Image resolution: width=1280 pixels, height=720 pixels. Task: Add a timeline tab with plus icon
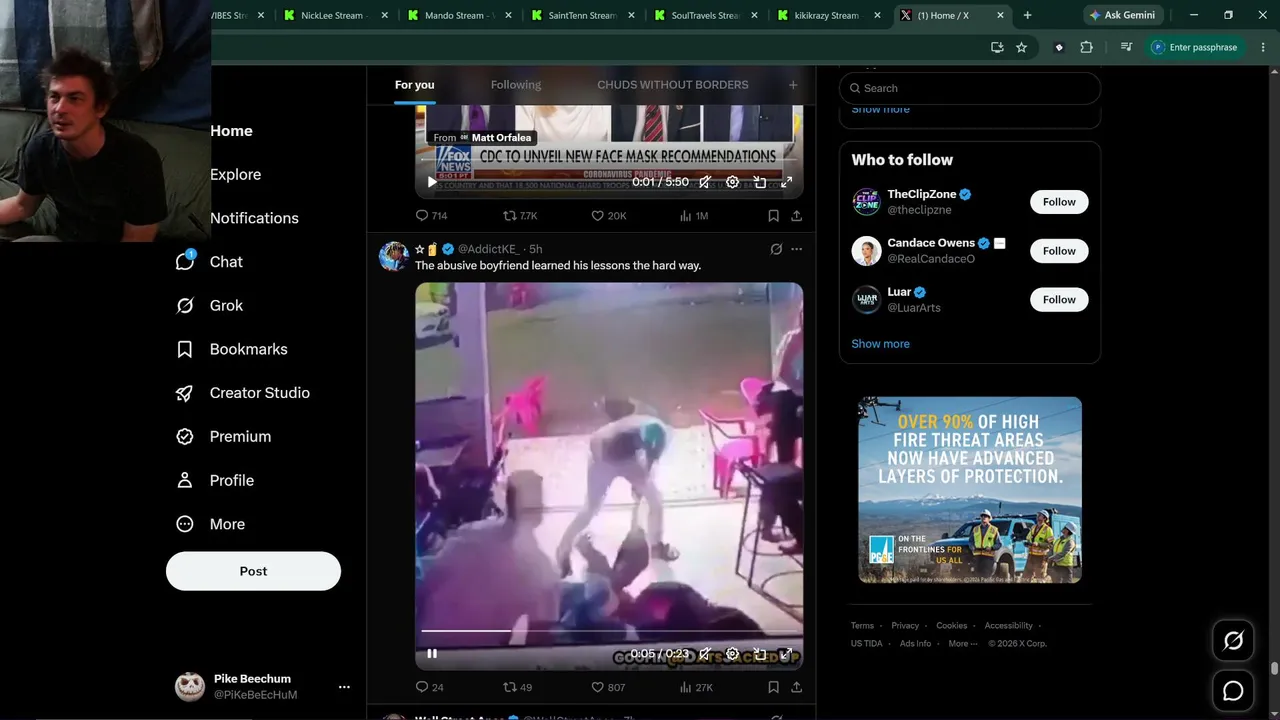pos(793,85)
